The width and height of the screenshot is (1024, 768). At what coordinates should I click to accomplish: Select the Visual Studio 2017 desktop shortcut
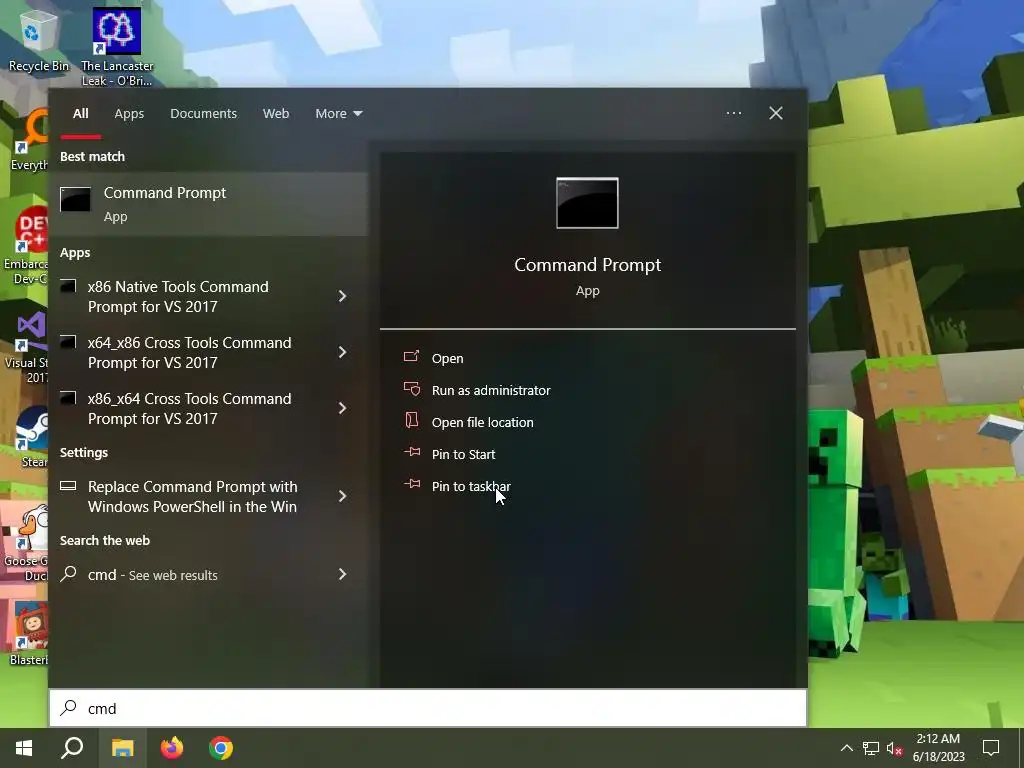(x=29, y=348)
